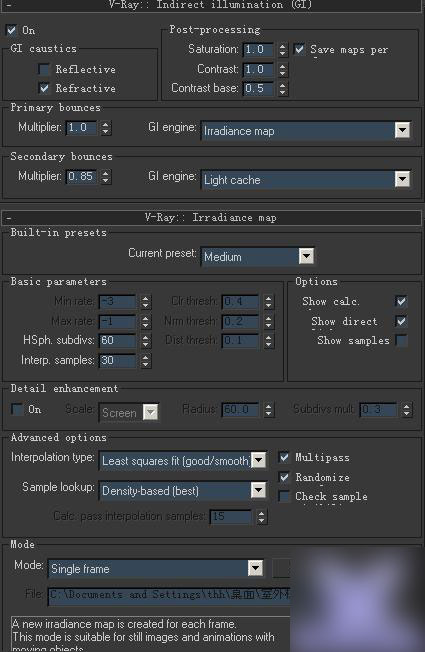Click Contrast spinner arrows

tap(283, 69)
